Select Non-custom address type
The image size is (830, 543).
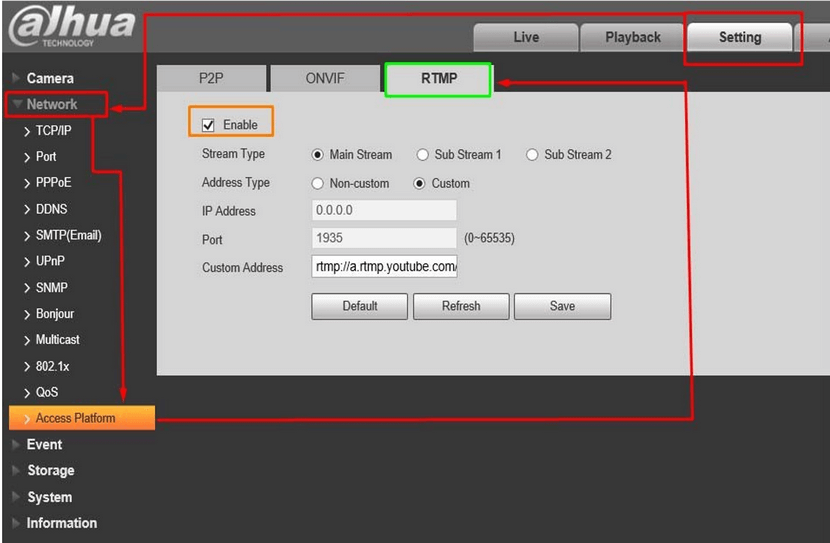point(317,184)
